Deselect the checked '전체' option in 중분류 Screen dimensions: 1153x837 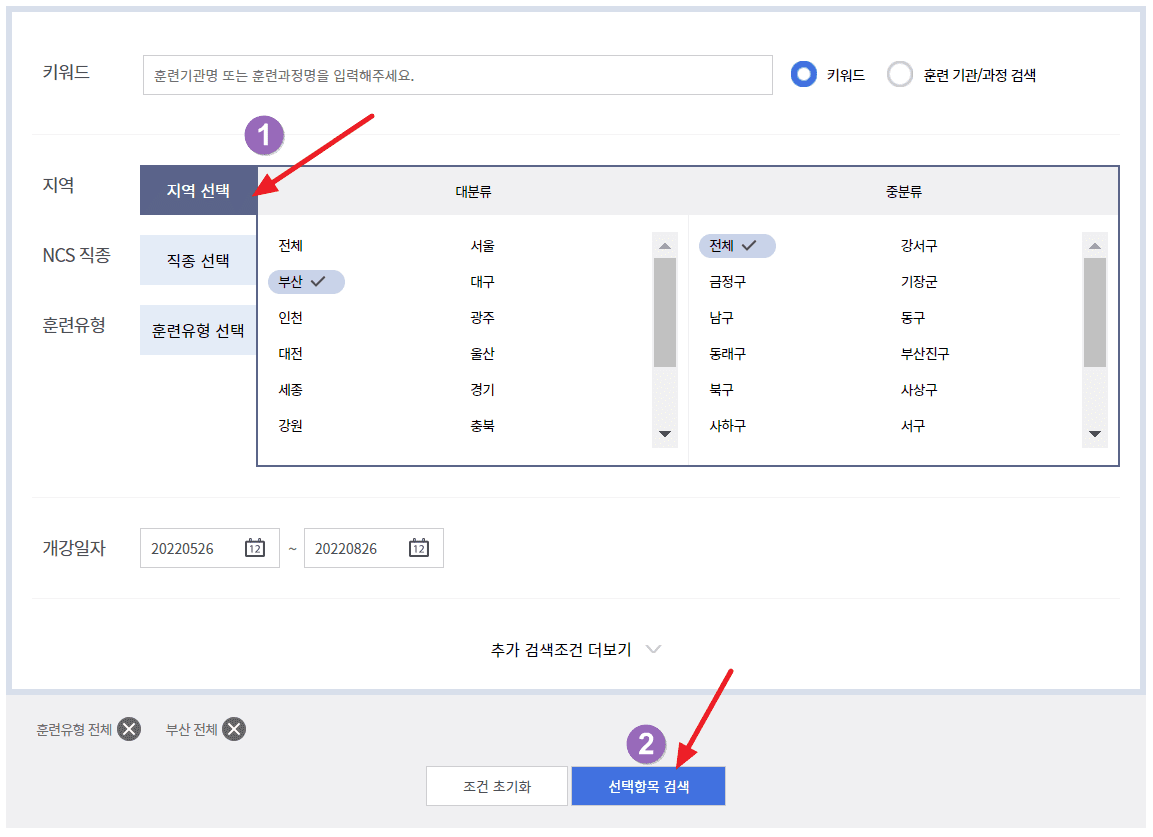coord(737,246)
